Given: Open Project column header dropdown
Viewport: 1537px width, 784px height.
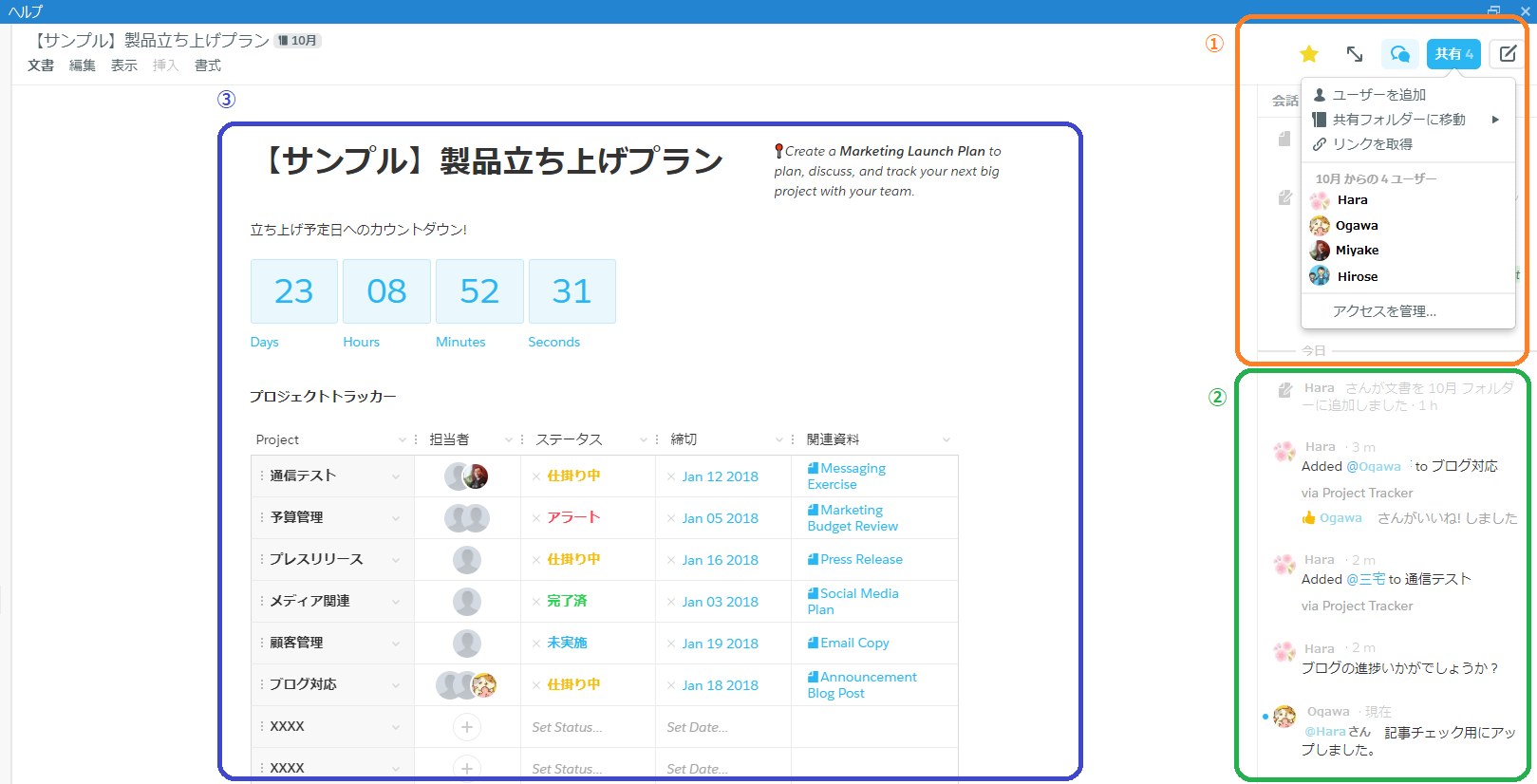Looking at the screenshot, I should coord(402,439).
